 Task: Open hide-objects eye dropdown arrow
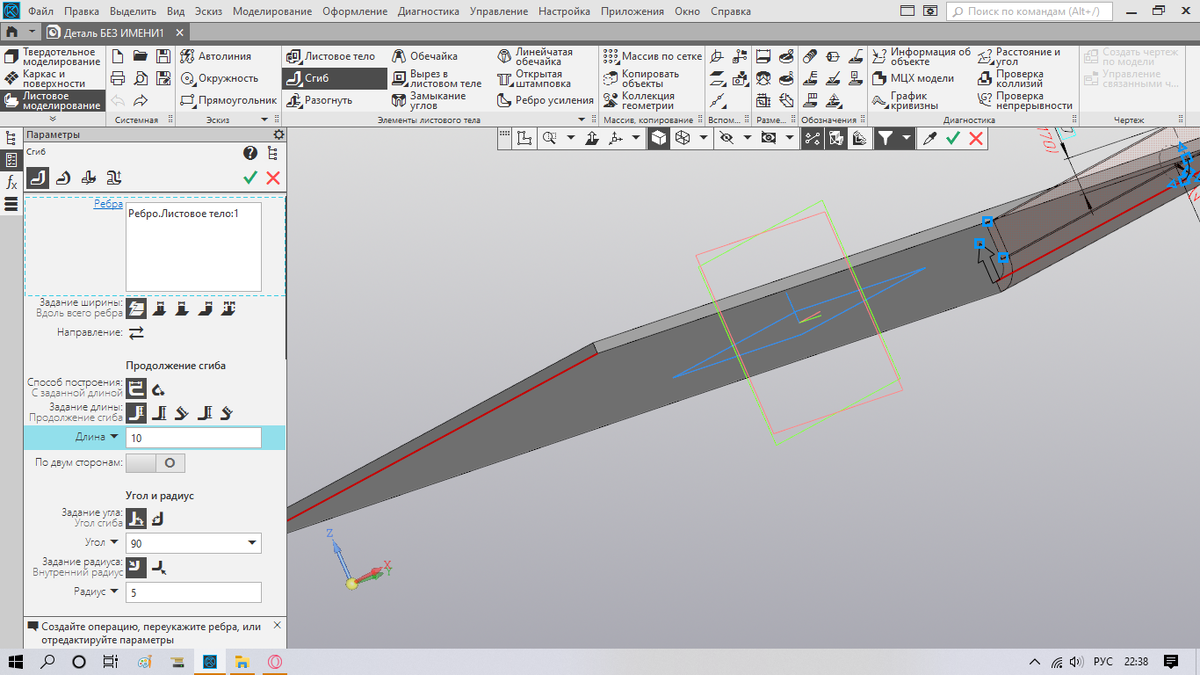[748, 139]
